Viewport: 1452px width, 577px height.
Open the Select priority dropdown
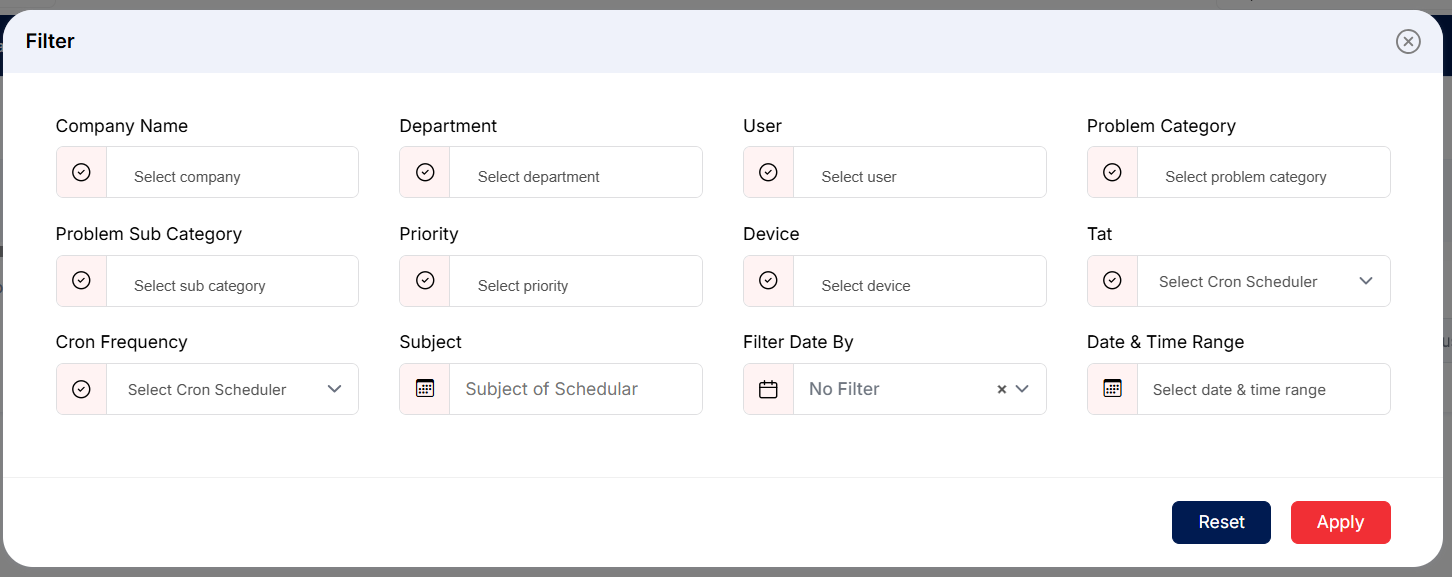point(576,281)
